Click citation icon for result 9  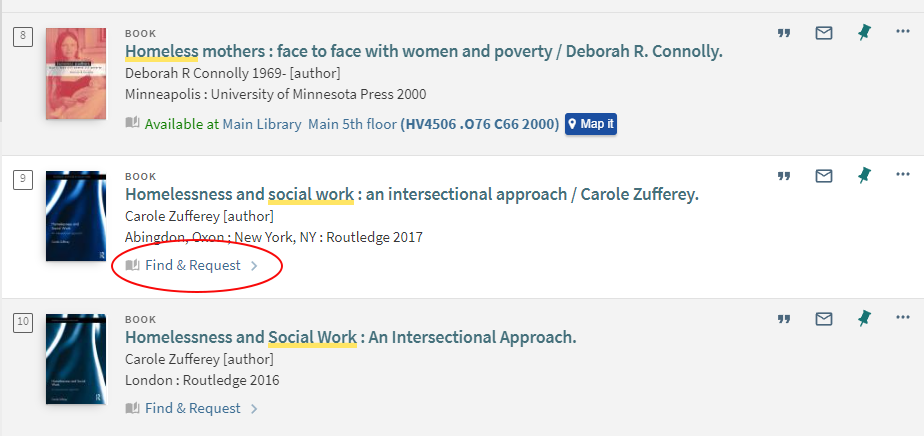pos(784,176)
